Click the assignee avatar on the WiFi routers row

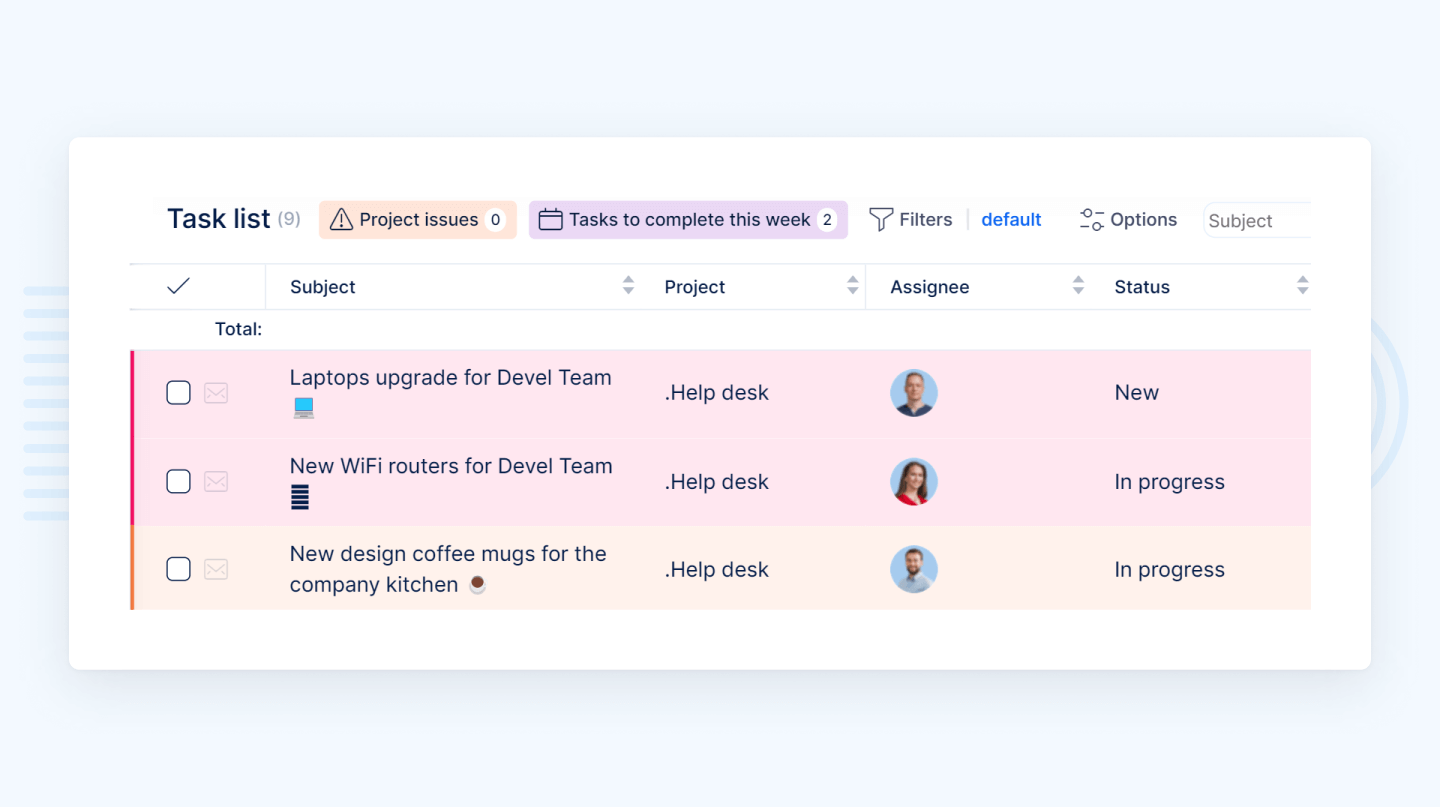coord(913,482)
